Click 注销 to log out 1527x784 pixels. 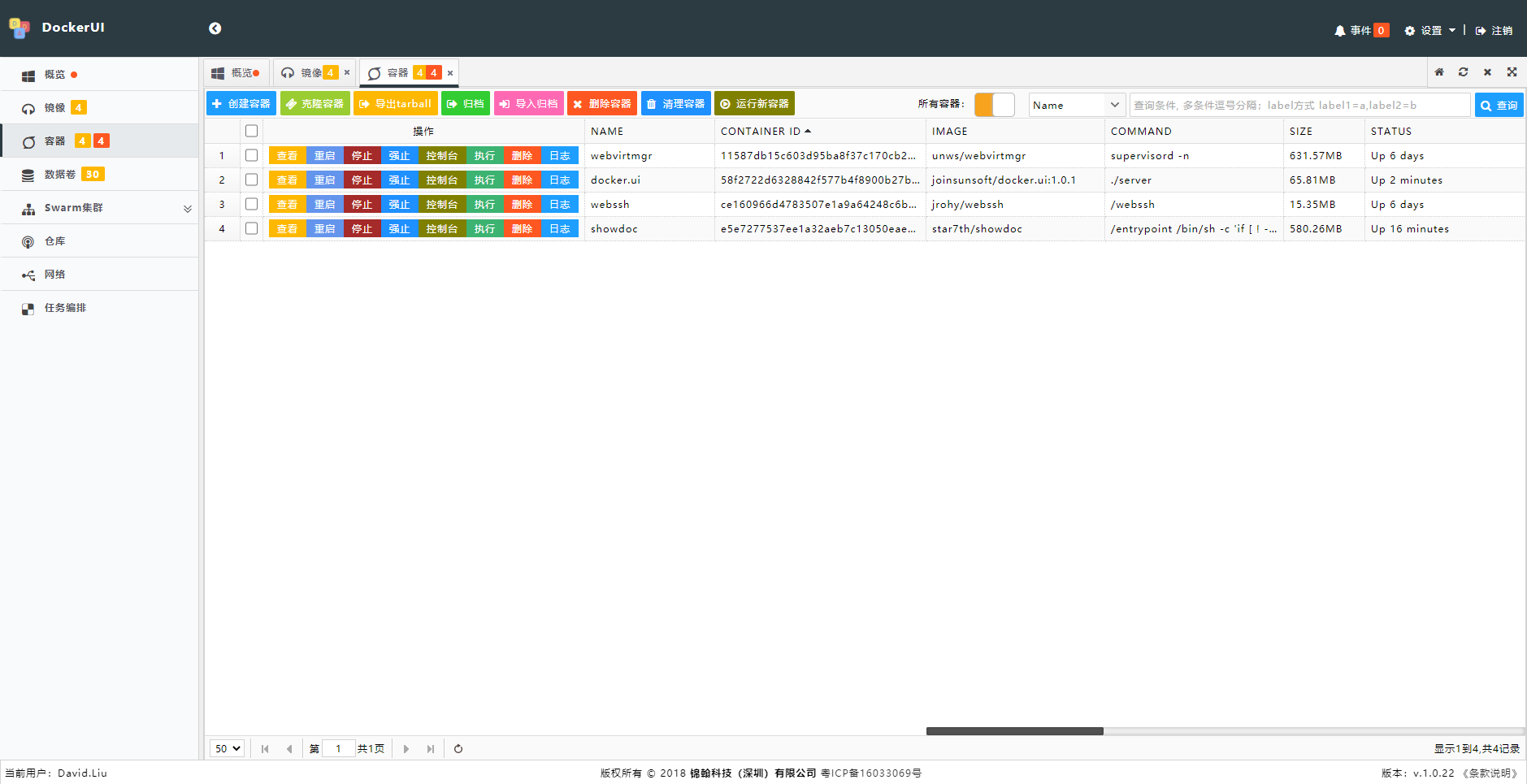pos(1494,31)
